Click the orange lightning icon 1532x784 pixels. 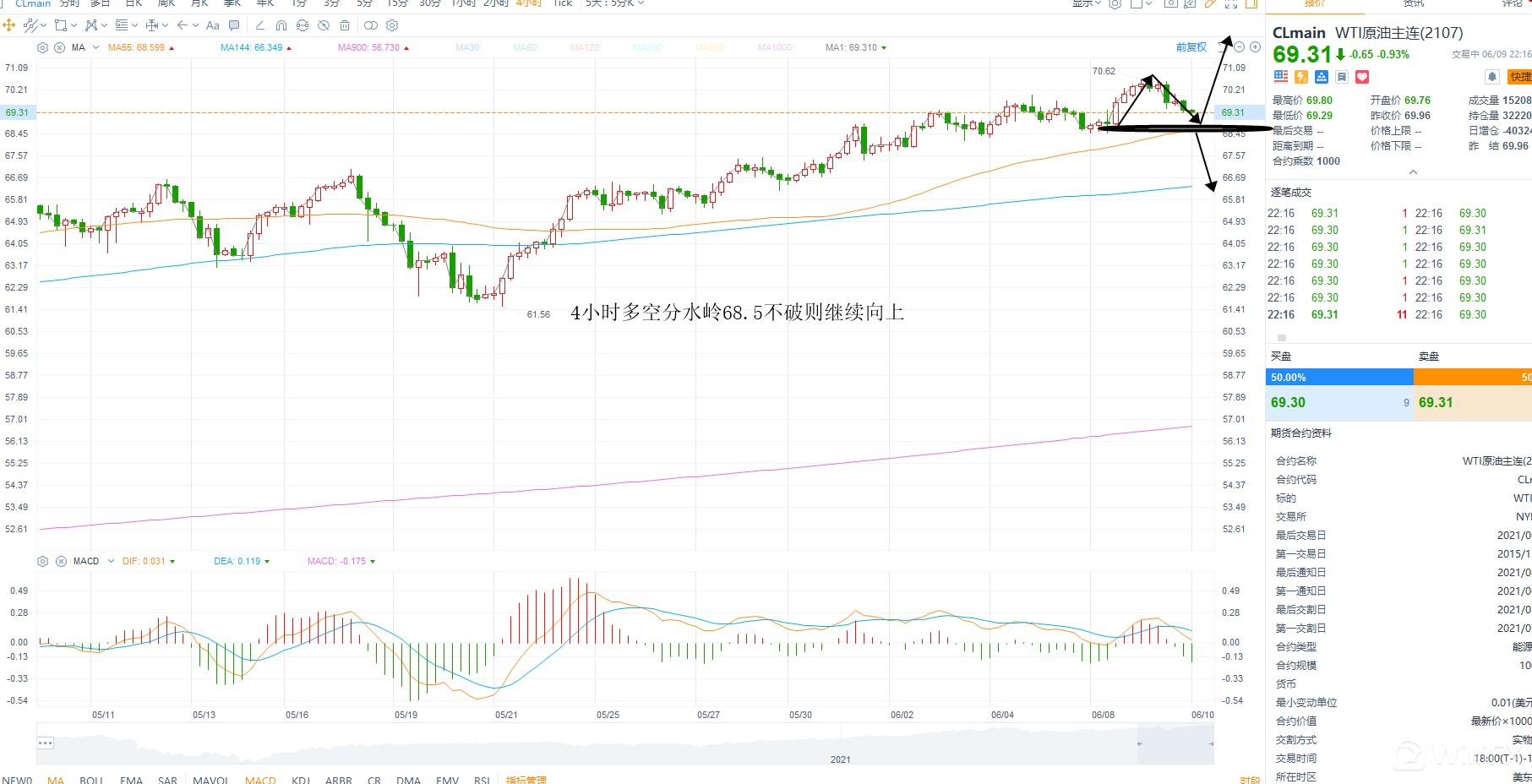1301,77
